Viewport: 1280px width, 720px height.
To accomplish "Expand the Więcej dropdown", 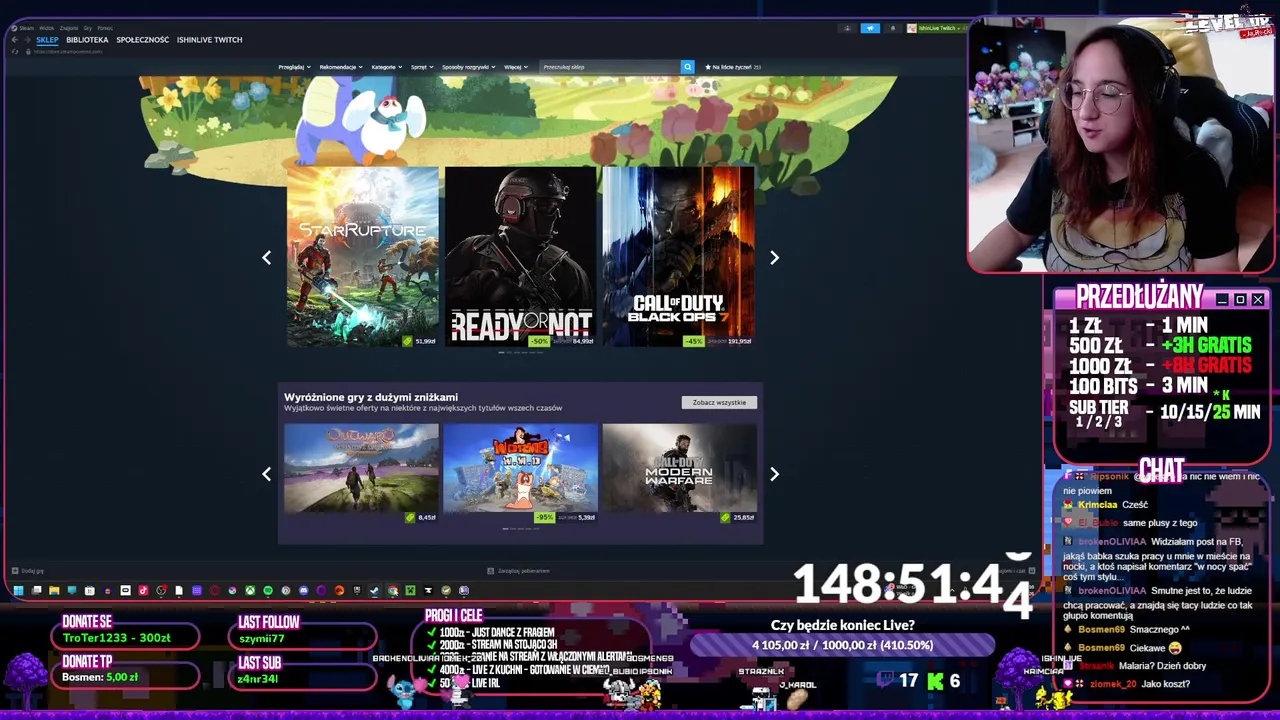I will (x=515, y=67).
